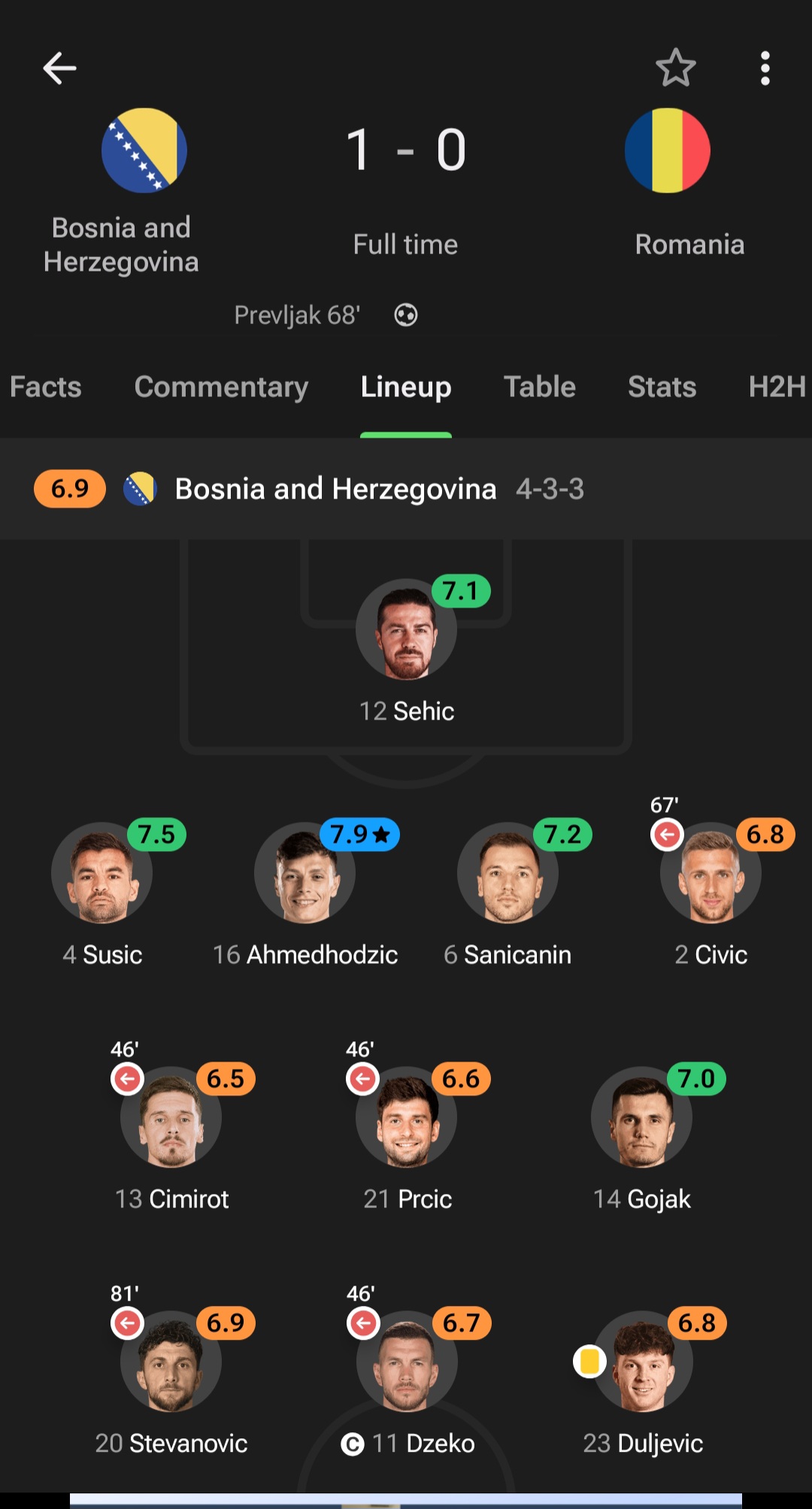The height and width of the screenshot is (1509, 812).
Task: Tap the goal ball icon beside Prevljak
Action: tap(406, 315)
